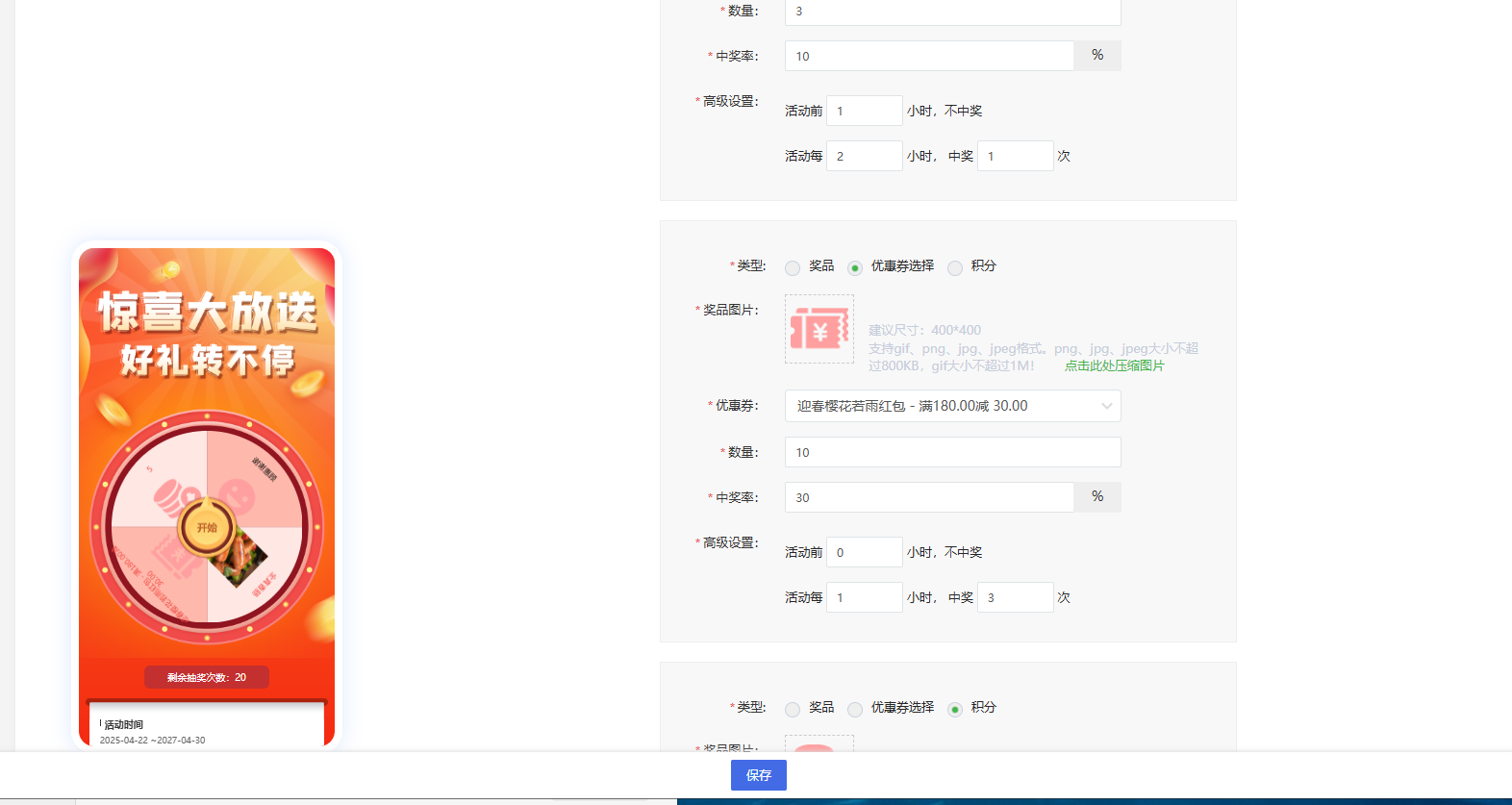Viewport: 1512px width, 805px height.
Task: Click the 保存 button
Action: click(758, 775)
